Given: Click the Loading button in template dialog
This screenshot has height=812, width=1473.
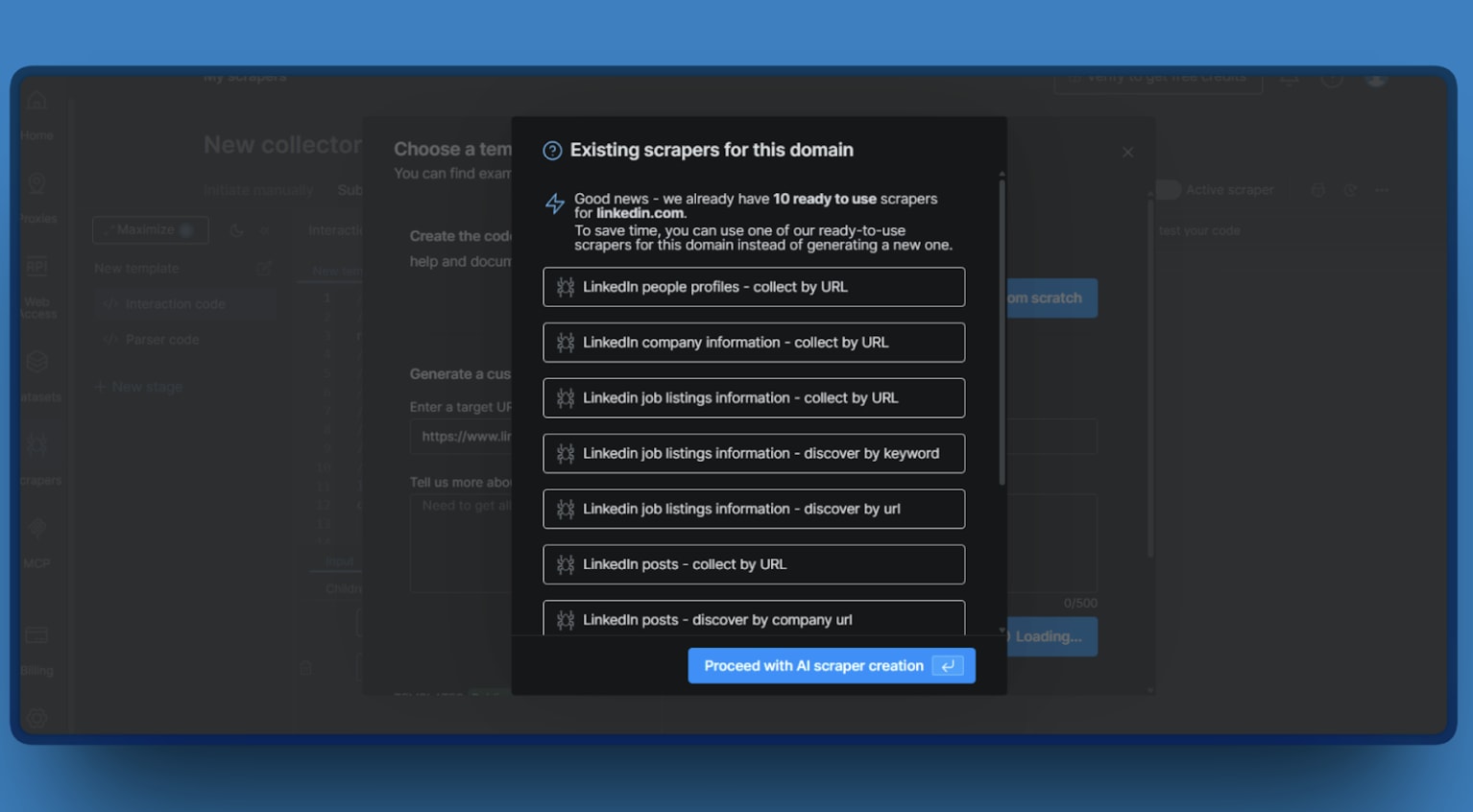Looking at the screenshot, I should pyautogui.click(x=1051, y=637).
